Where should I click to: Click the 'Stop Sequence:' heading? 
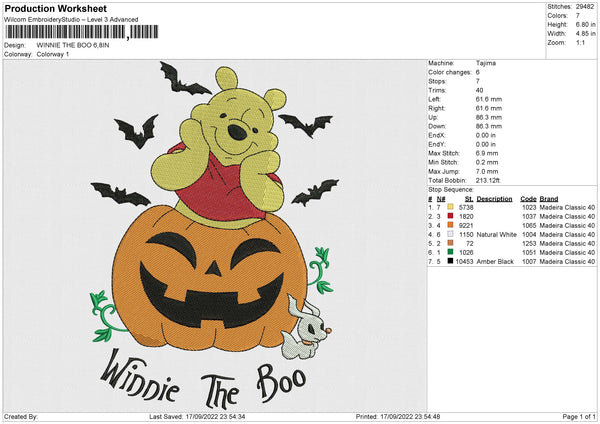coord(451,190)
